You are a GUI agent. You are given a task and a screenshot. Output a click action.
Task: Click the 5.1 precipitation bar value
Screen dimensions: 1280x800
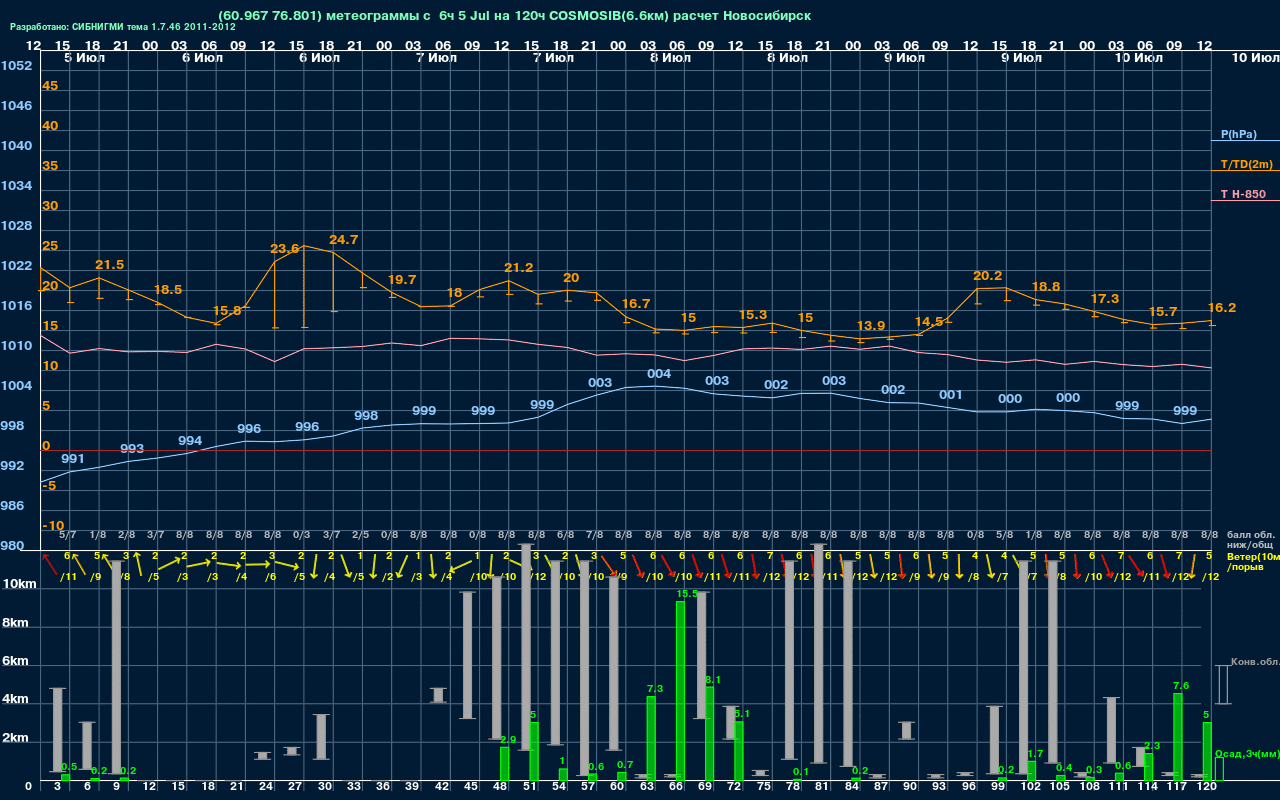point(742,714)
